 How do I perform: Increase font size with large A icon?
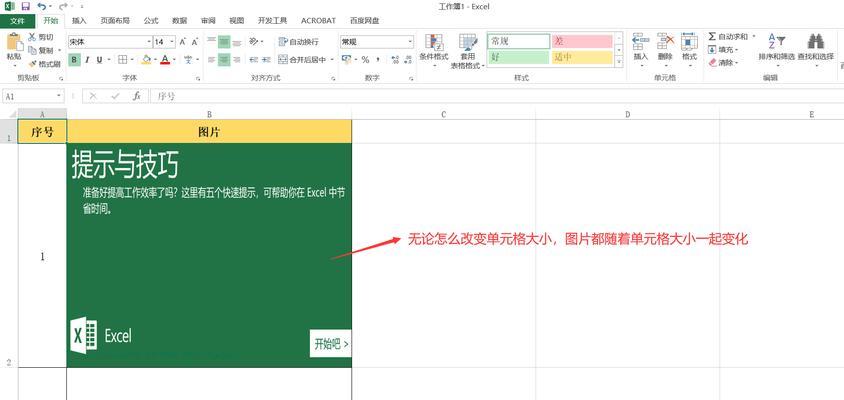(183, 41)
